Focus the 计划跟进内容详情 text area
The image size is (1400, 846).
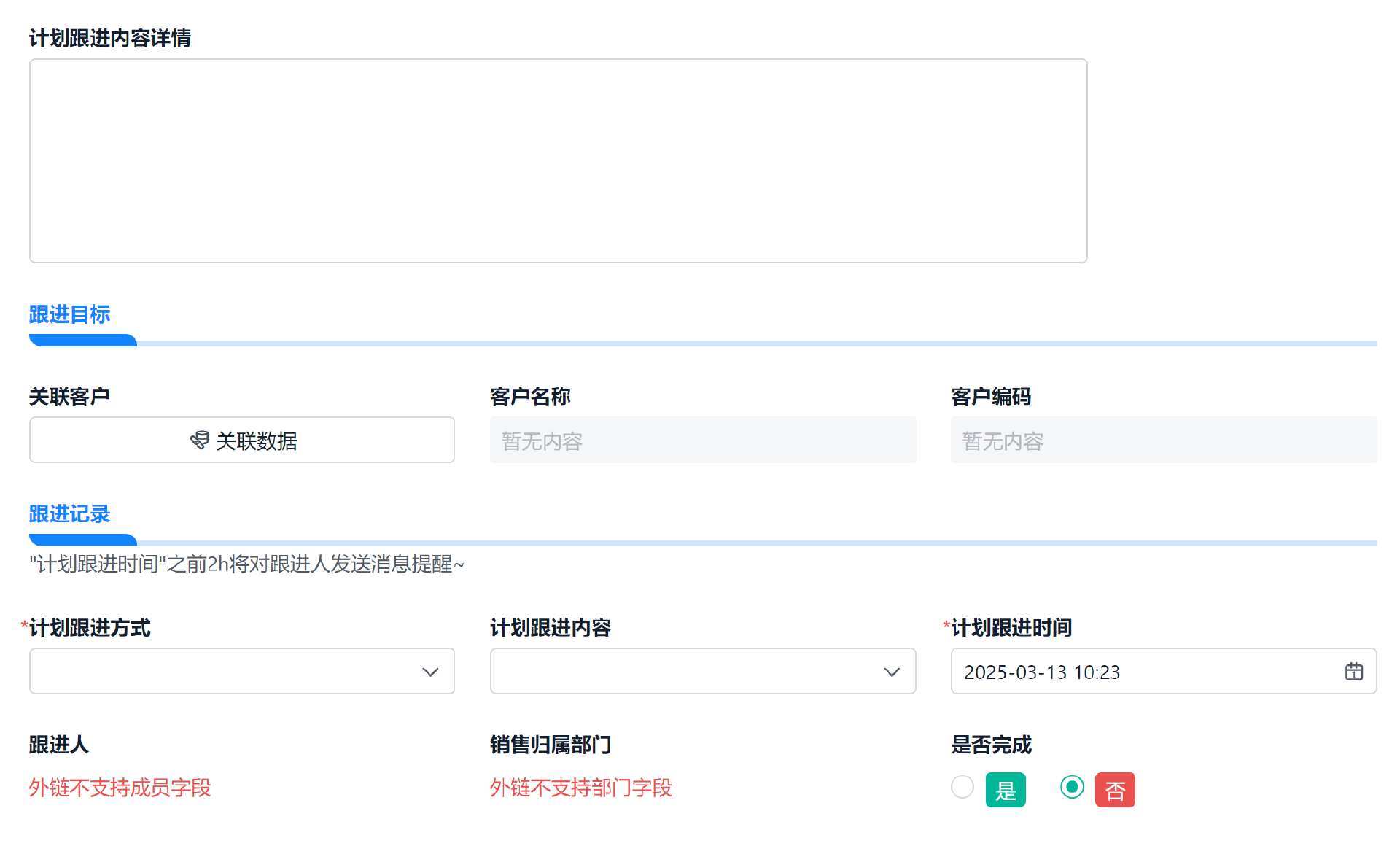pyautogui.click(x=558, y=160)
